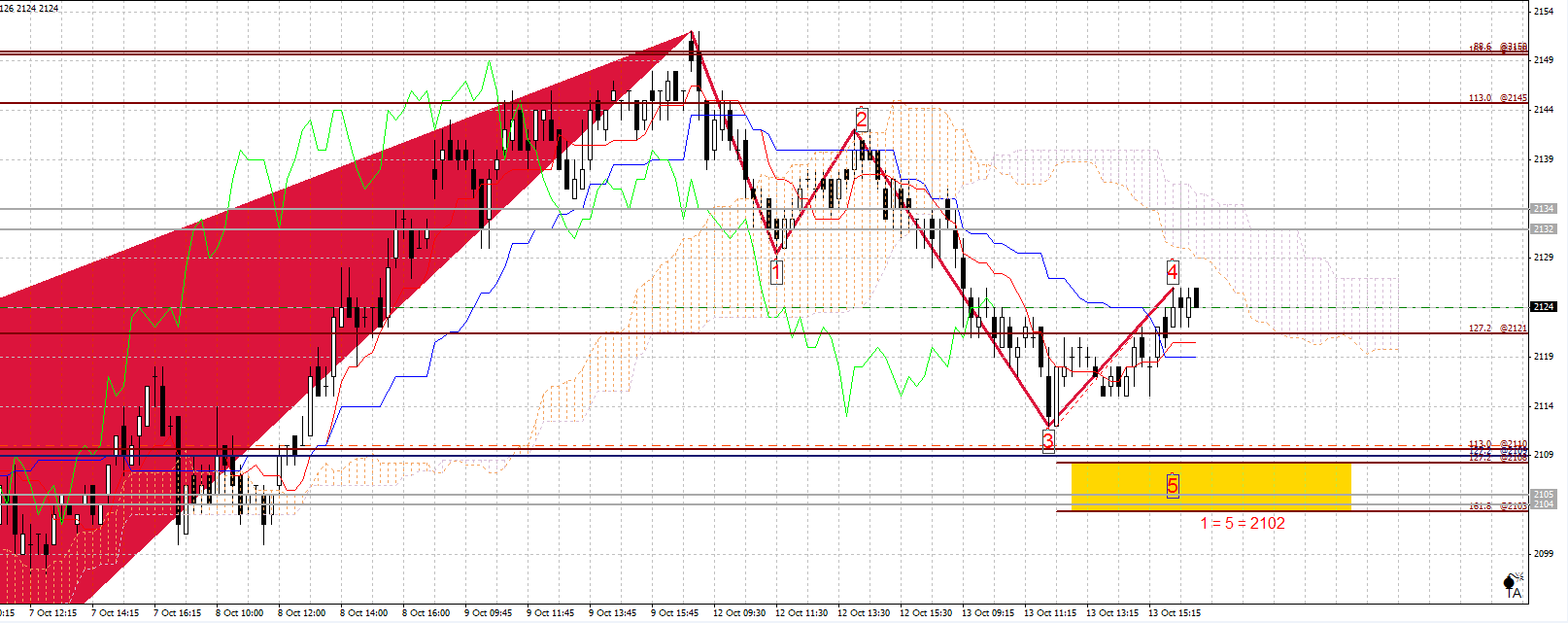This screenshot has width=1568, height=623.
Task: Click the gray price tag 2132
Action: pyautogui.click(x=1544, y=229)
